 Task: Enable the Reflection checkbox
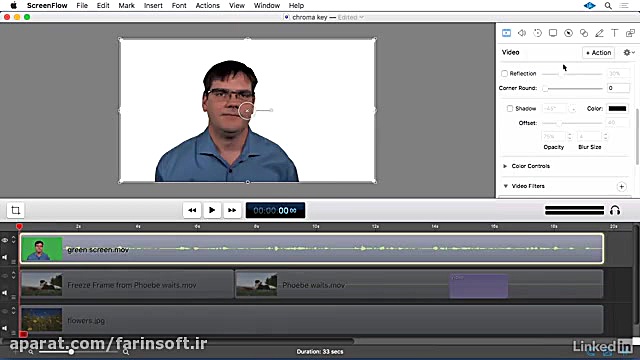(504, 73)
